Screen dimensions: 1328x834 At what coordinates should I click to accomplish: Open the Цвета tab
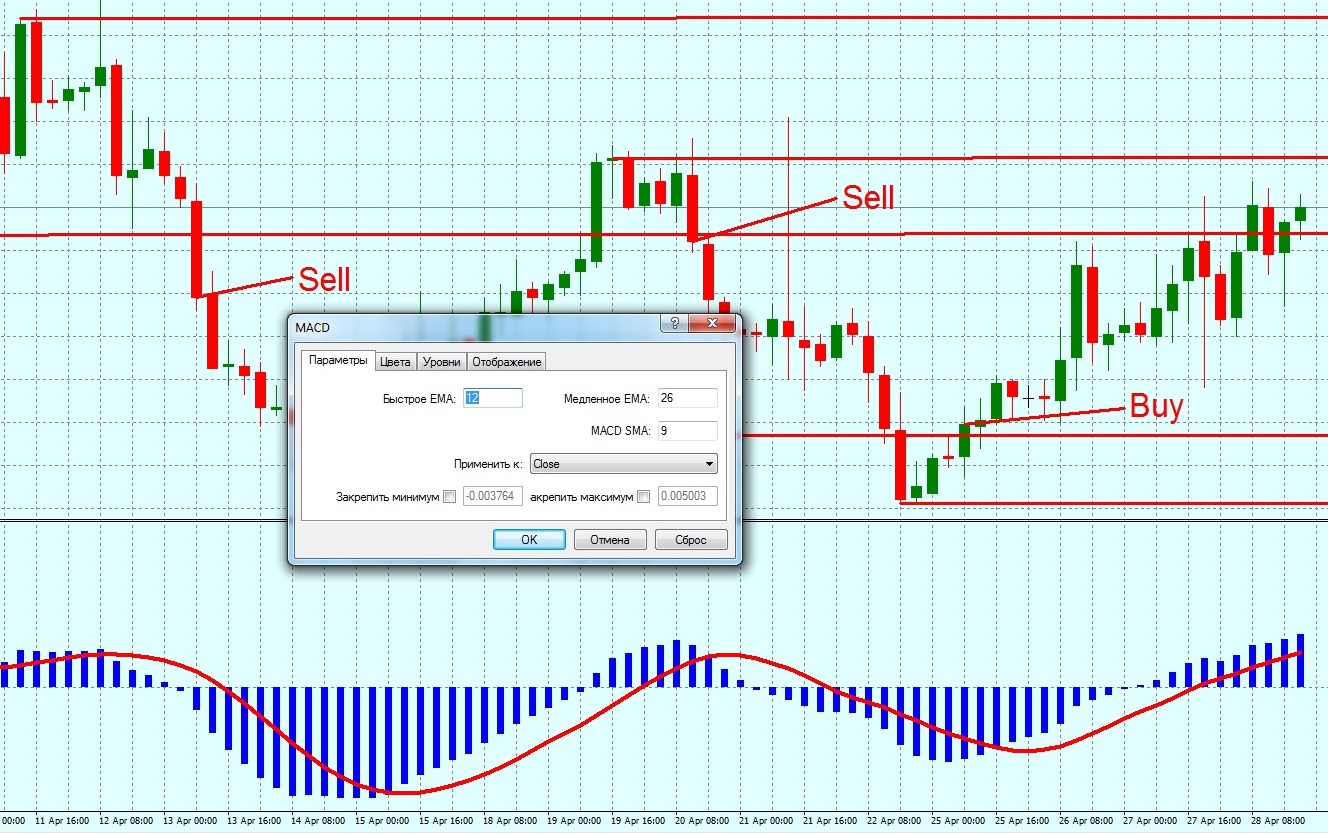tap(395, 362)
